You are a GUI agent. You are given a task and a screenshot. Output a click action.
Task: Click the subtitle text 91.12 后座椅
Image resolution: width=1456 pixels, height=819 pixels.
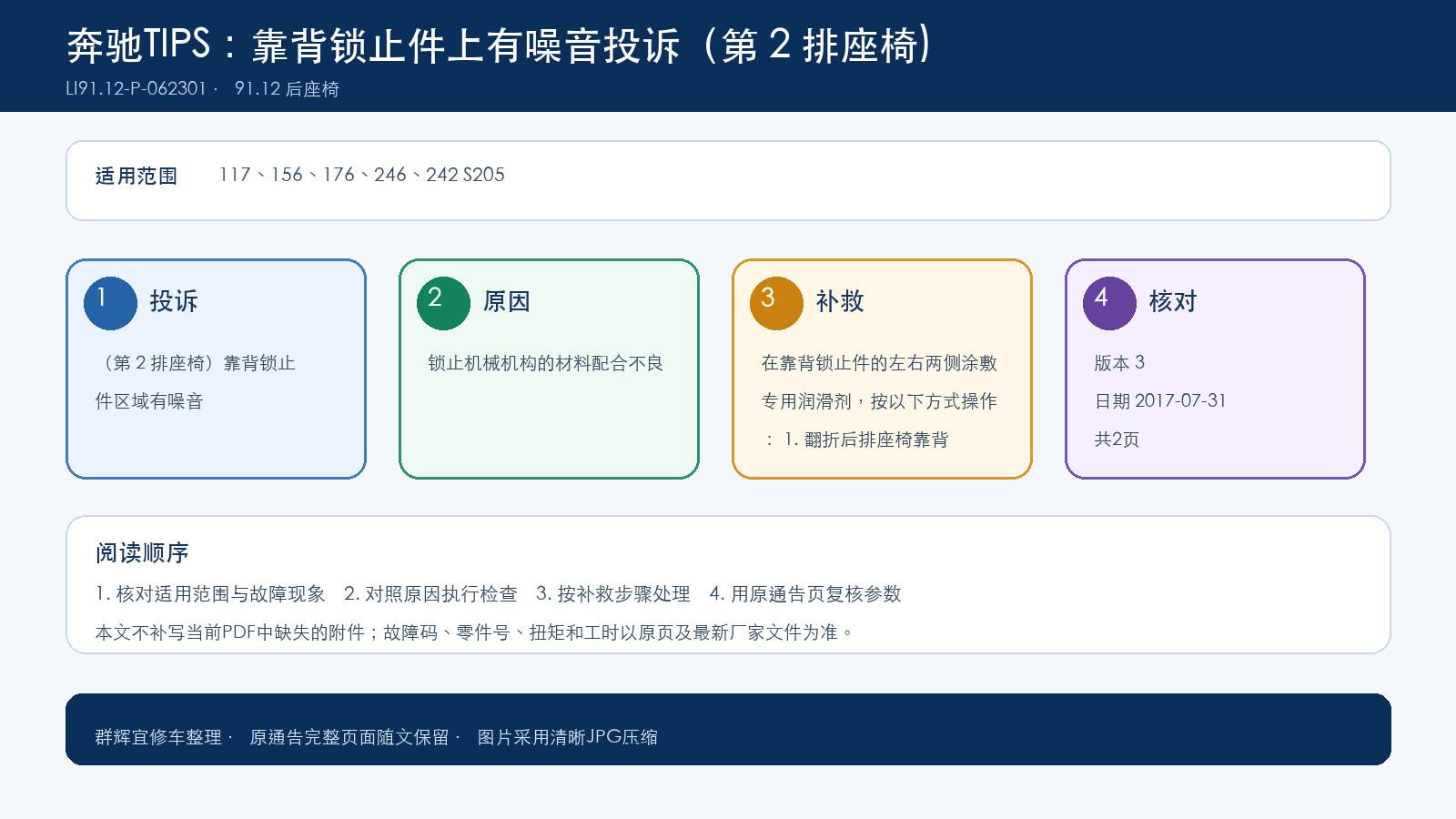[287, 88]
